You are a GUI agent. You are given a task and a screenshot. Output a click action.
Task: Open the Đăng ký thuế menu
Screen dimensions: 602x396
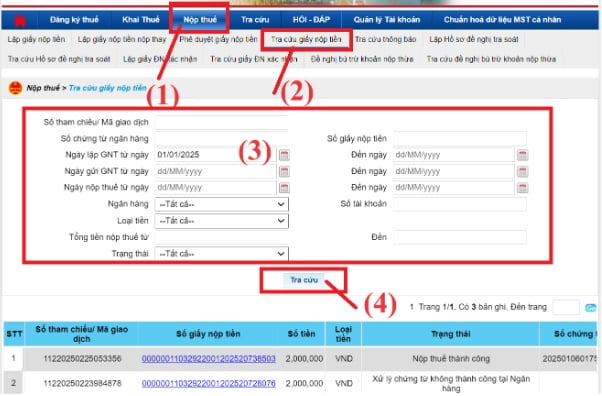click(x=74, y=20)
